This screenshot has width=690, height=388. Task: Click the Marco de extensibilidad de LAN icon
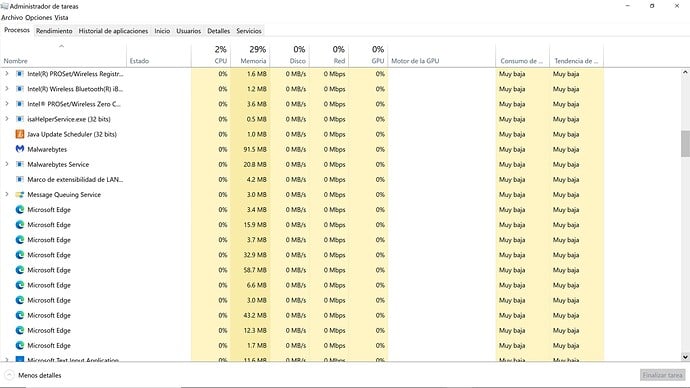coord(20,179)
